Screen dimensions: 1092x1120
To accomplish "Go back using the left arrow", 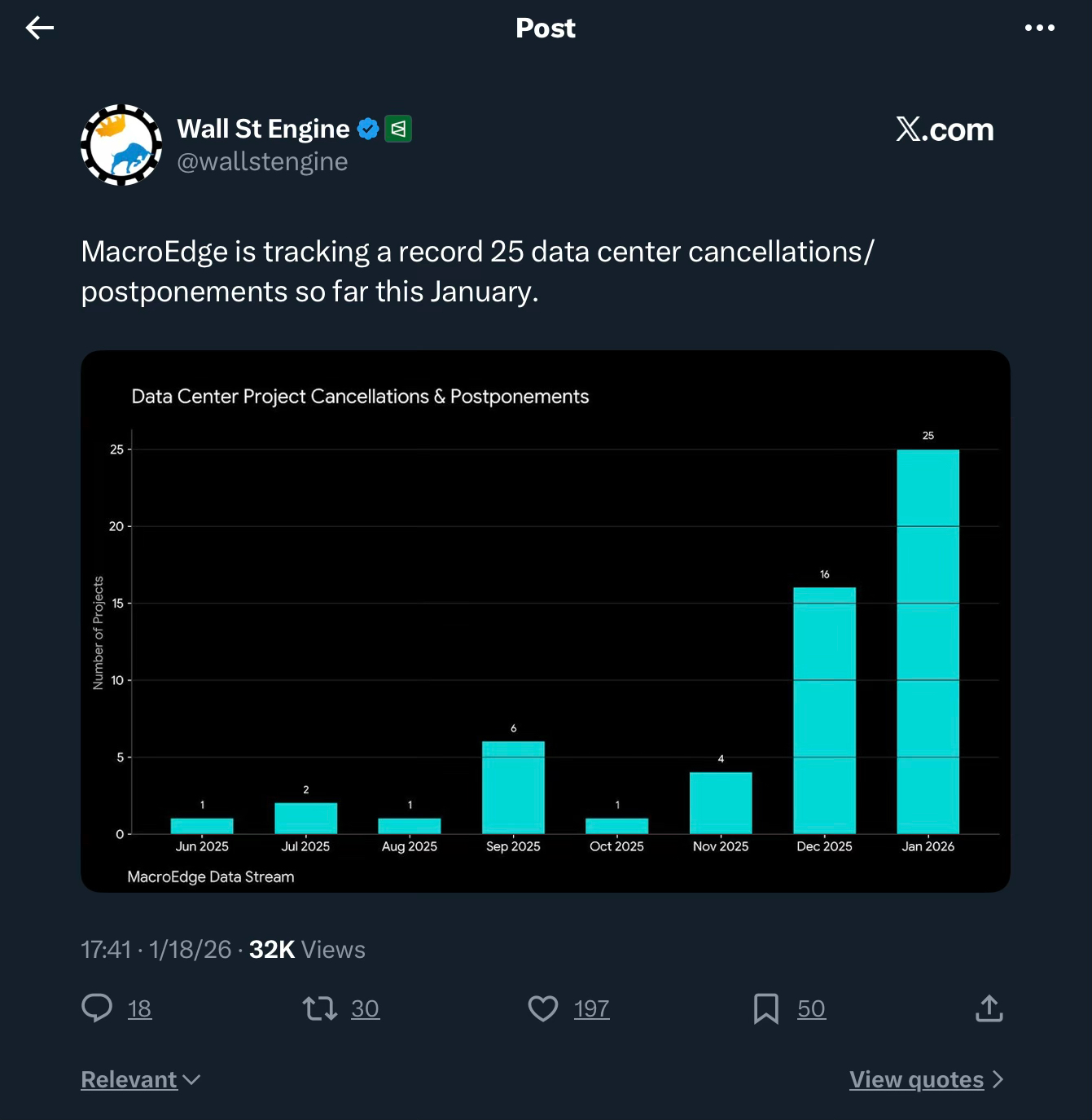I will pos(39,28).
